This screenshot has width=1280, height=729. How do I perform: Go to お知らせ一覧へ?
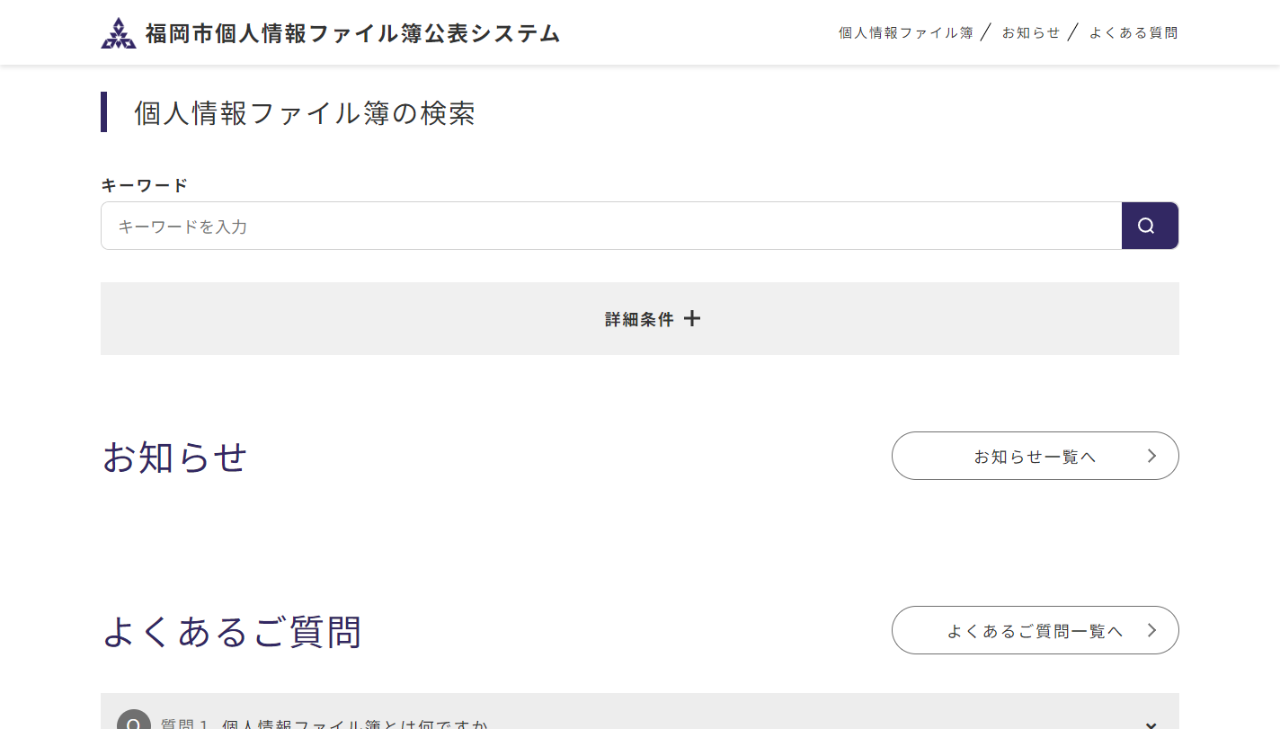(x=1035, y=456)
